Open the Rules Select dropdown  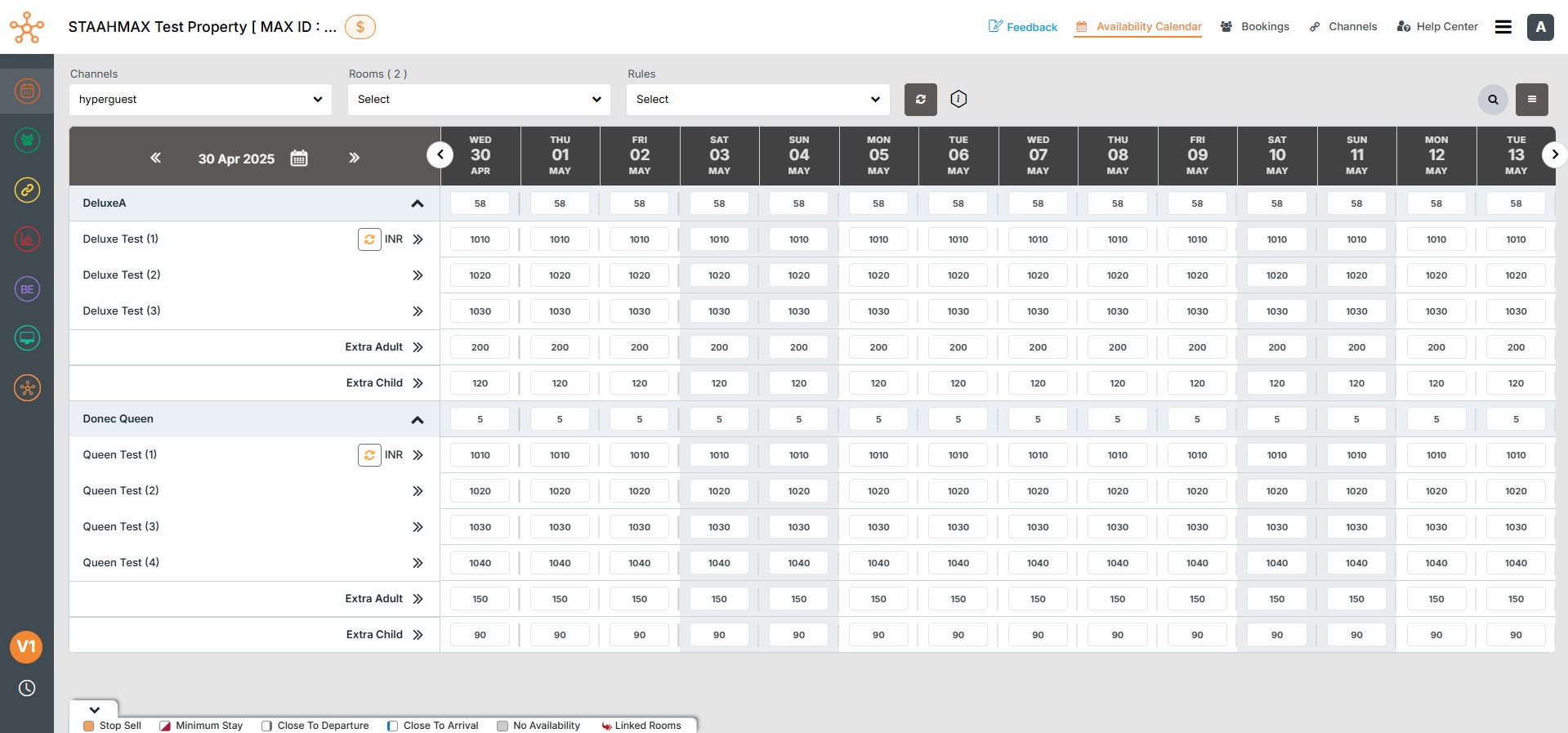coord(758,100)
